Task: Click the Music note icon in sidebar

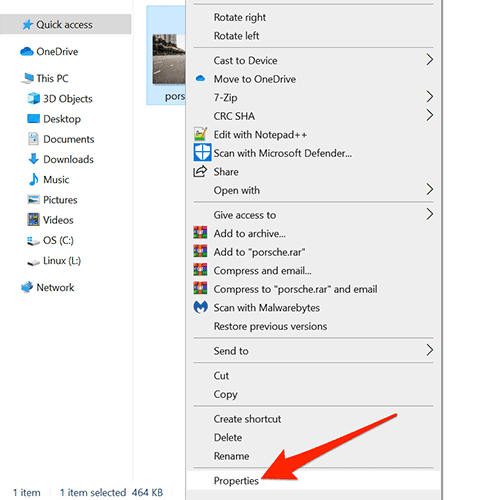Action: click(33, 179)
